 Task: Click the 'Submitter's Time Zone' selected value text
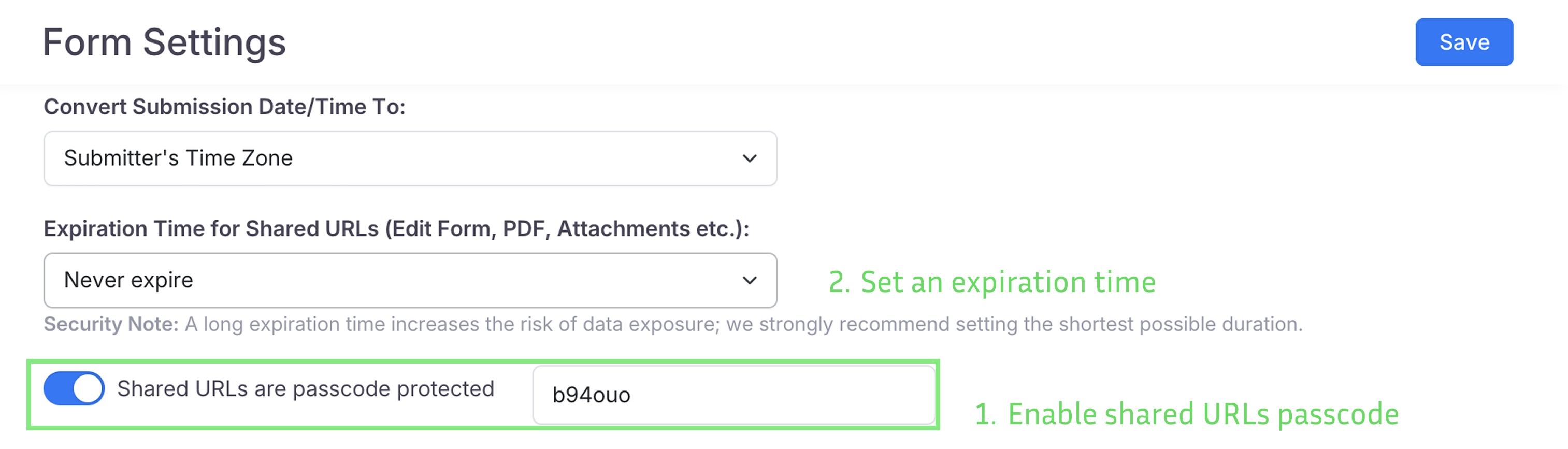pos(178,158)
